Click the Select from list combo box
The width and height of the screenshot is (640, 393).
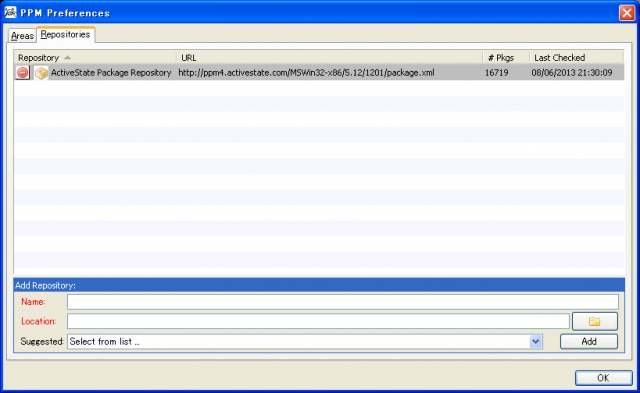tap(305, 342)
